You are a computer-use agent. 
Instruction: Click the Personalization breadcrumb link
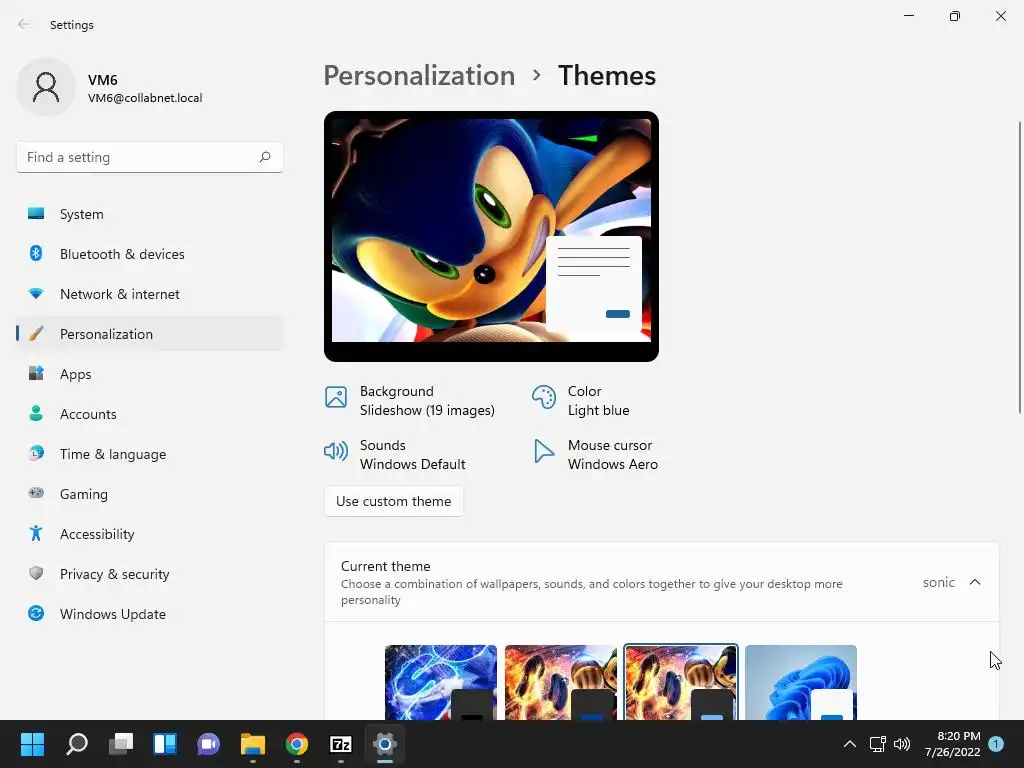[419, 76]
